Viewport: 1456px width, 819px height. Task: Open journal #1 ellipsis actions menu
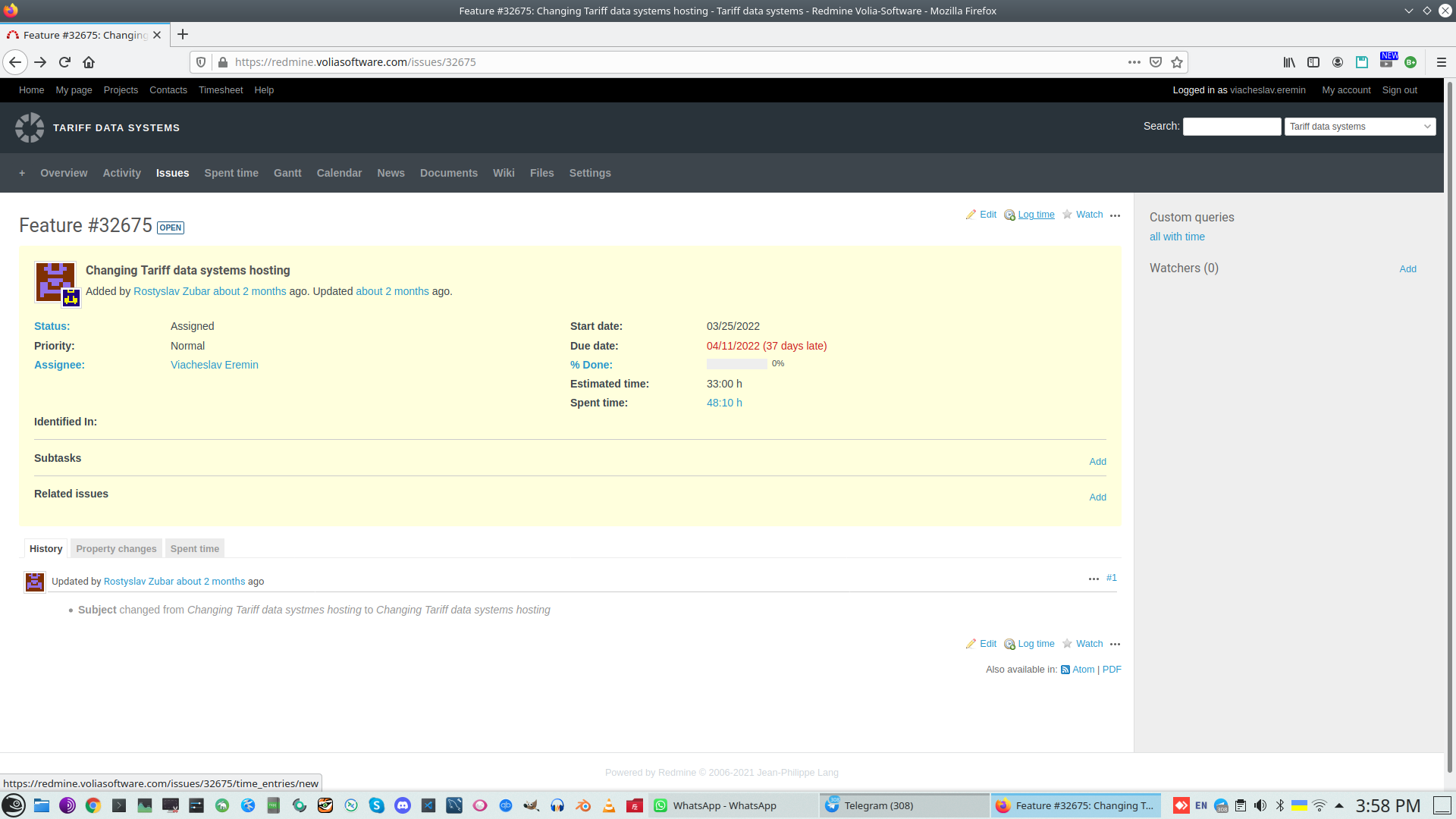pos(1094,579)
